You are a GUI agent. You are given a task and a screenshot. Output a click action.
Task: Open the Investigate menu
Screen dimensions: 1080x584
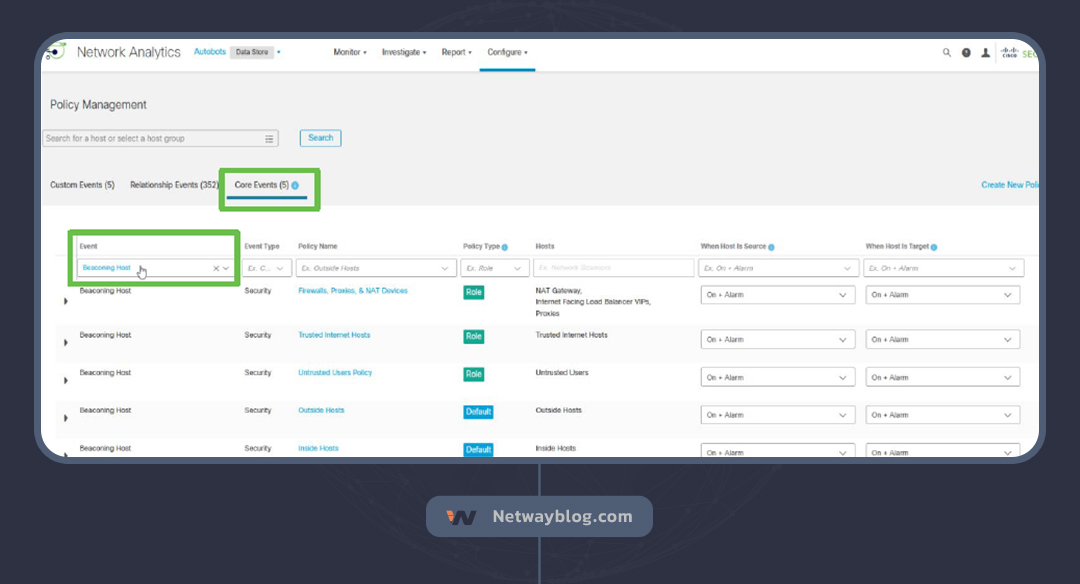click(x=404, y=52)
